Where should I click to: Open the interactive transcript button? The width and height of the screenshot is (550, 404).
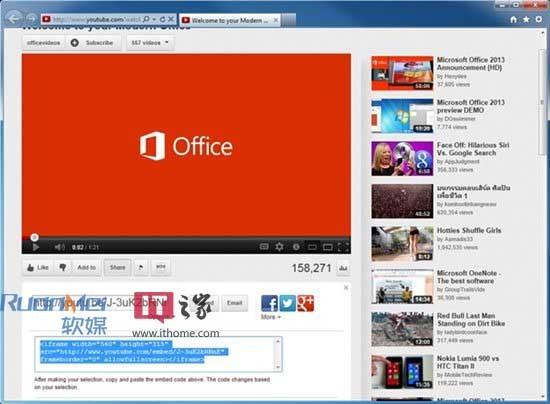point(161,268)
